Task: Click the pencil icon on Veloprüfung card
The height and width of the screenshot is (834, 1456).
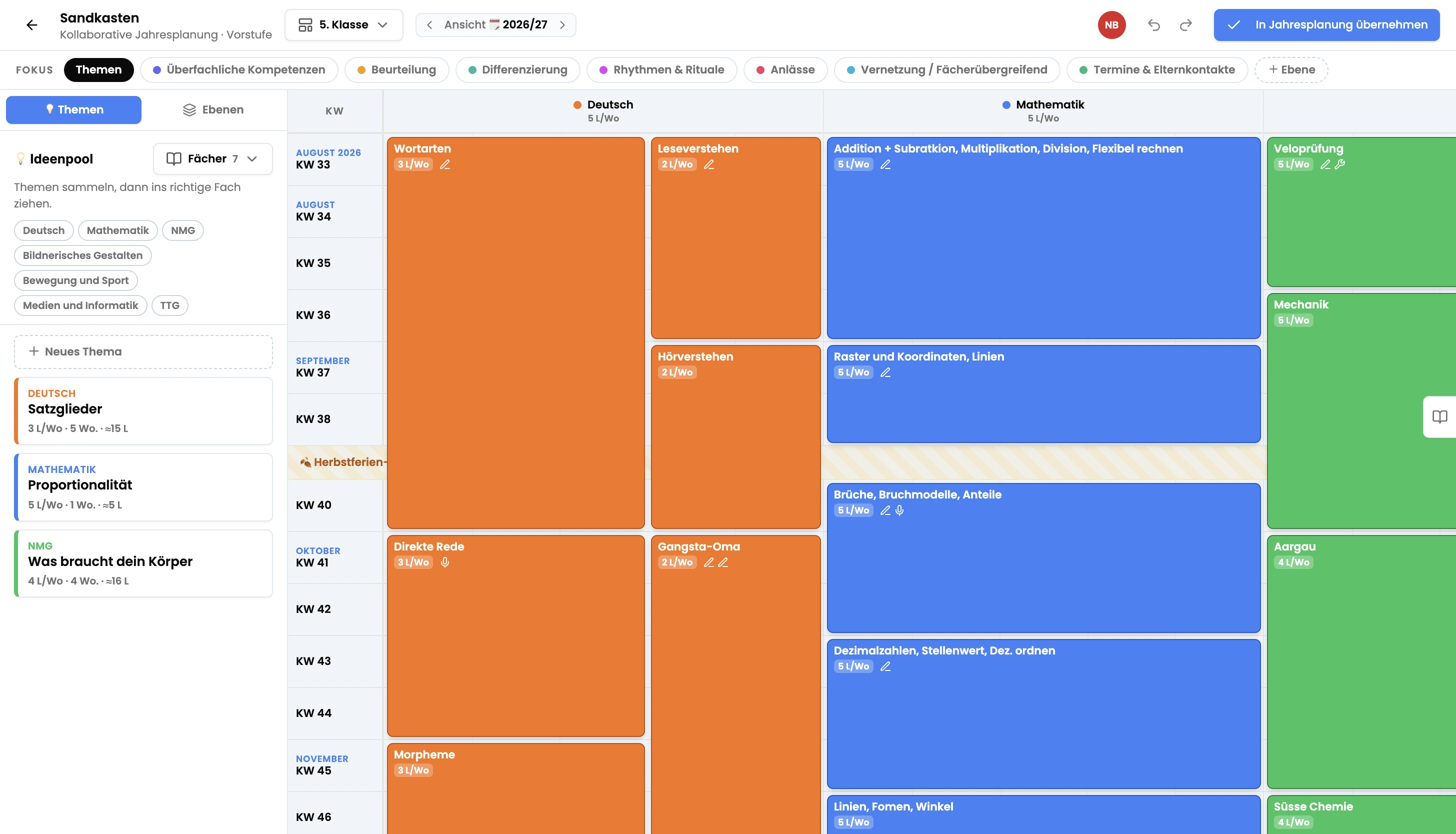Action: point(1325,164)
